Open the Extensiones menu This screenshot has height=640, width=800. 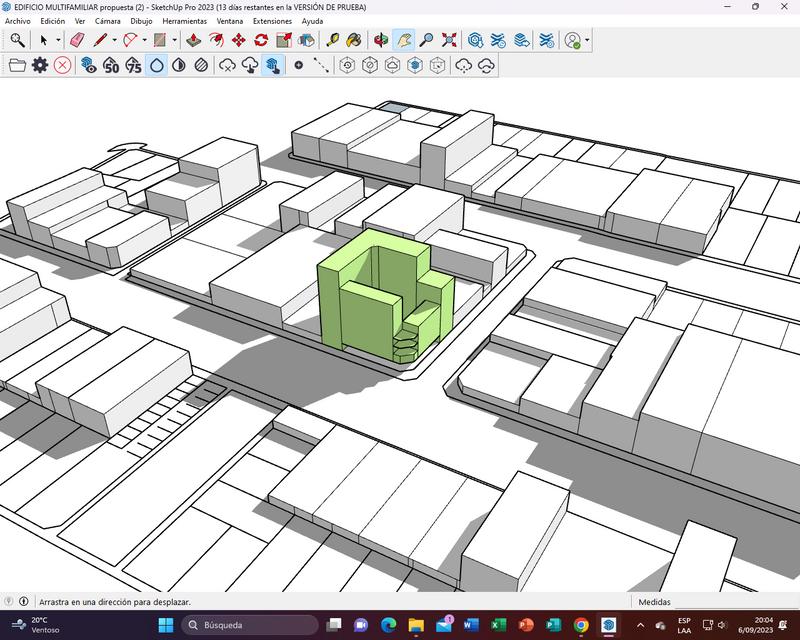[272, 21]
